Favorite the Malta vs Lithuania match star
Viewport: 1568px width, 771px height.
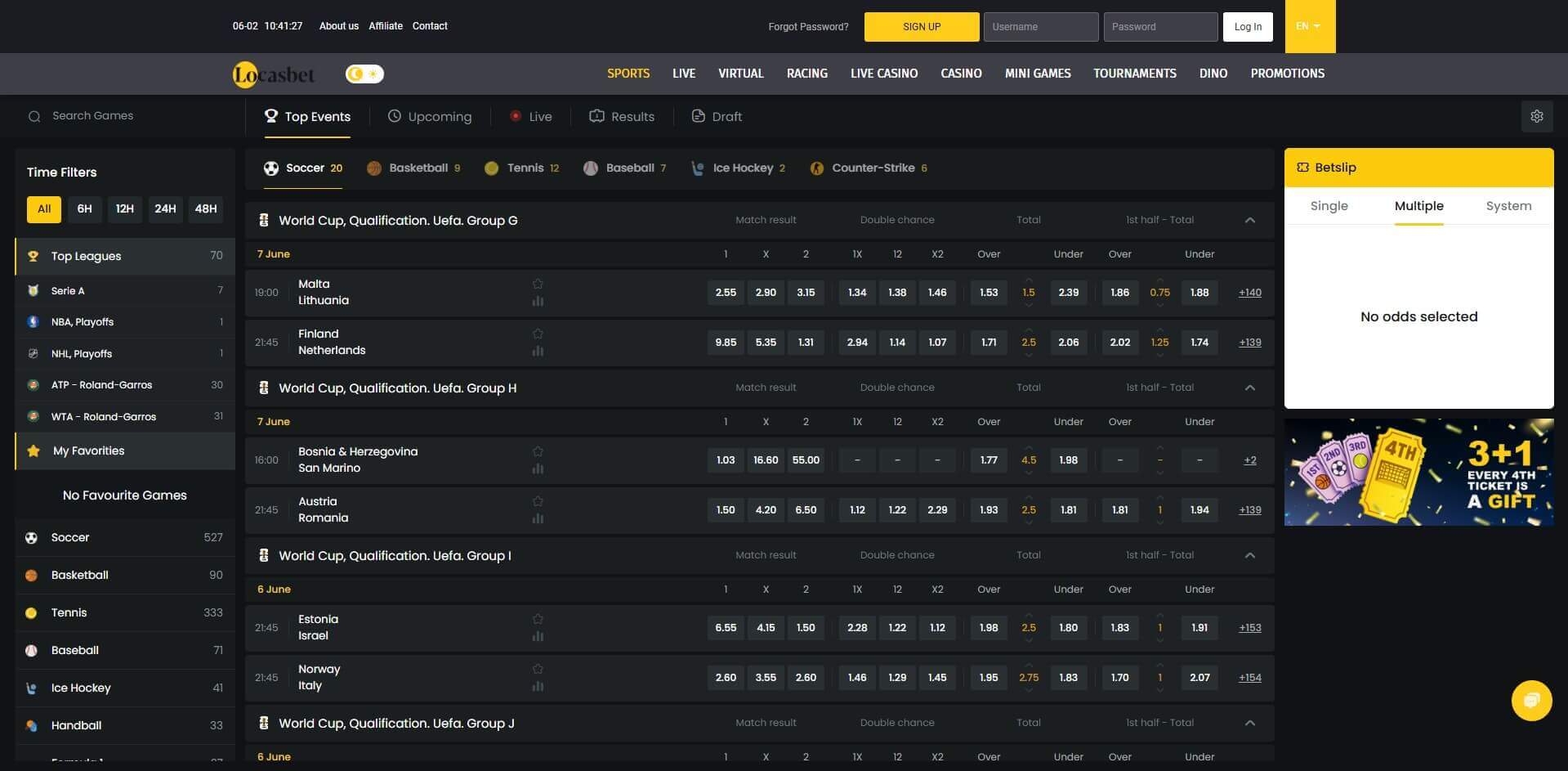click(x=538, y=284)
